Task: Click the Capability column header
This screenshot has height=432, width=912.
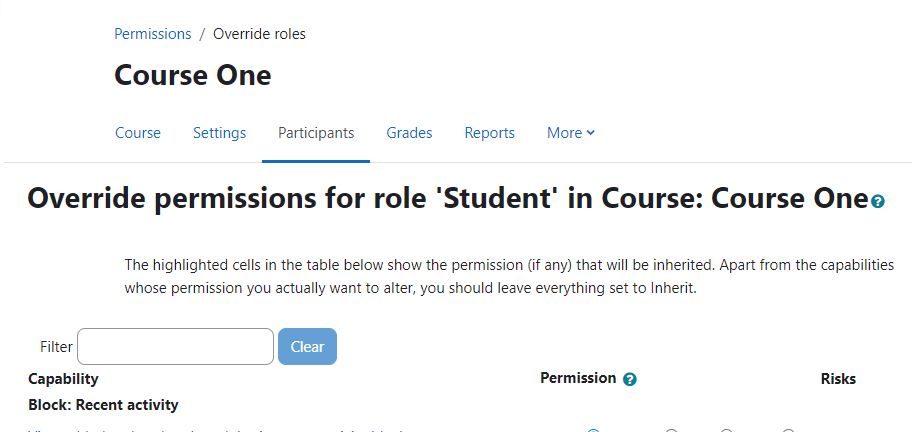Action: [63, 379]
